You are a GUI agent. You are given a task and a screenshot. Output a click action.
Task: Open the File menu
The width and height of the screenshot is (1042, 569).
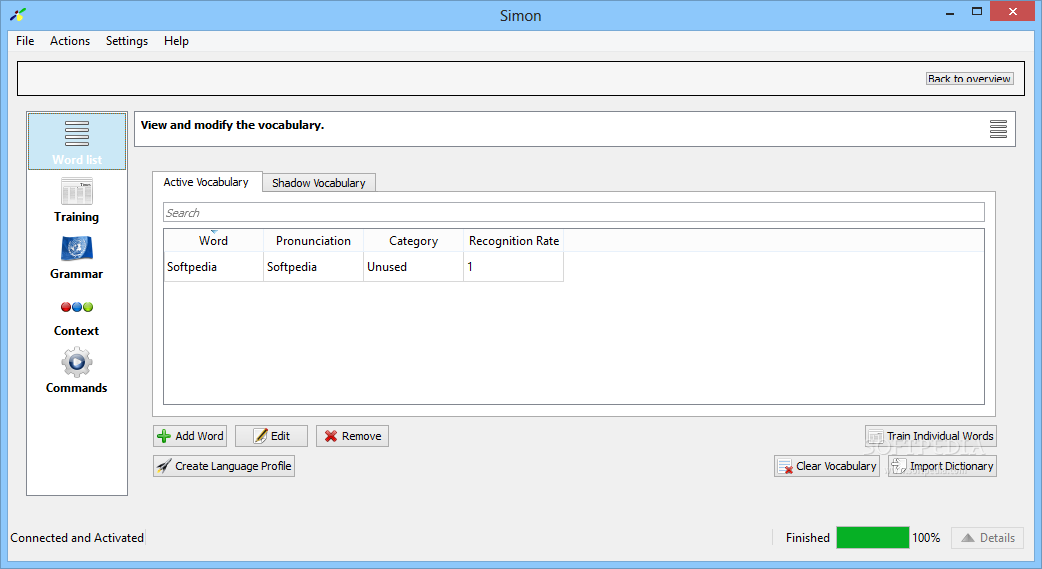(25, 41)
